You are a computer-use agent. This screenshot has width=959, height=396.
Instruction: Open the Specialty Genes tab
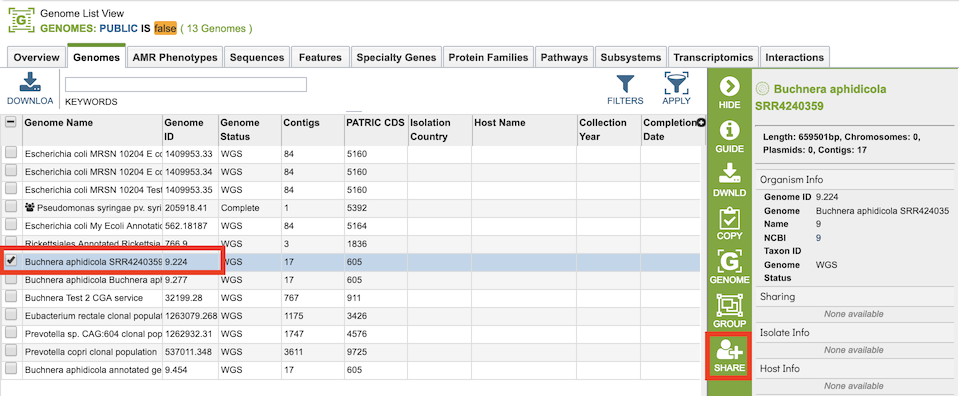[396, 58]
